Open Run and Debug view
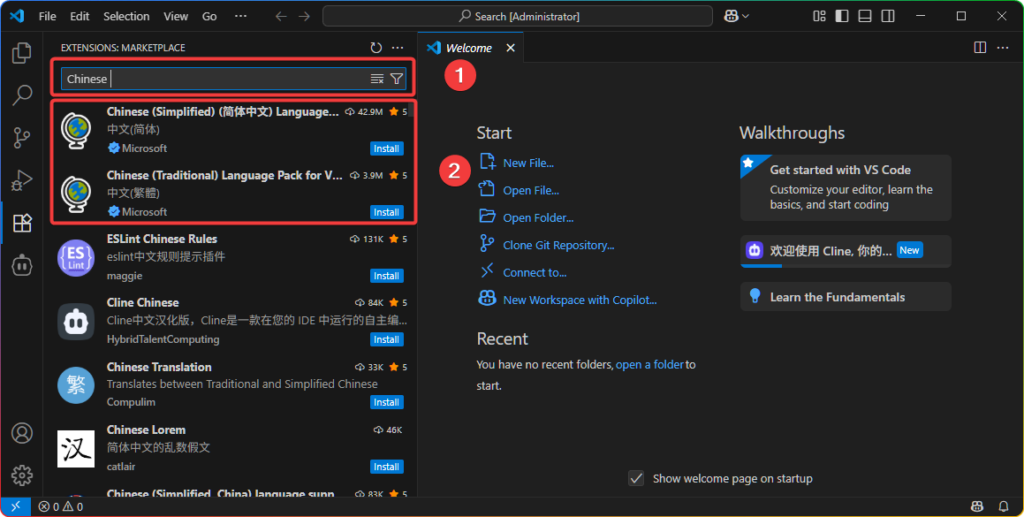This screenshot has width=1024, height=517. (x=22, y=180)
